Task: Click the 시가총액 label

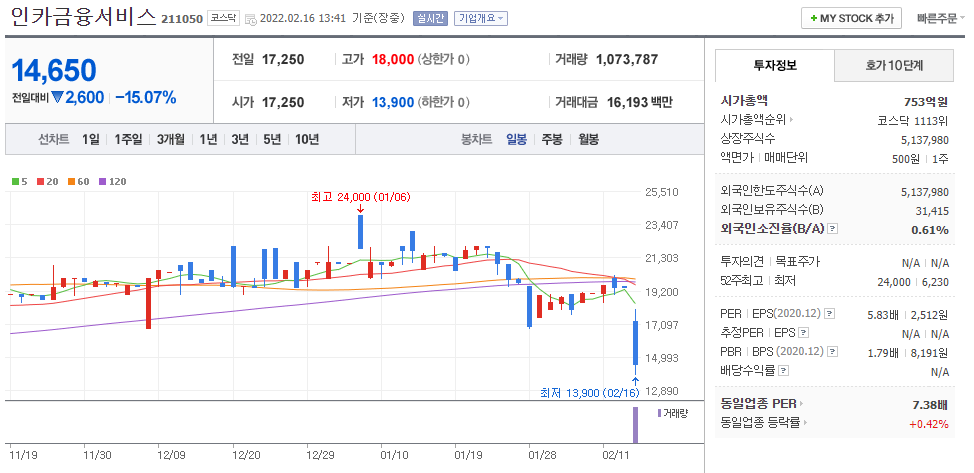Action: click(744, 101)
